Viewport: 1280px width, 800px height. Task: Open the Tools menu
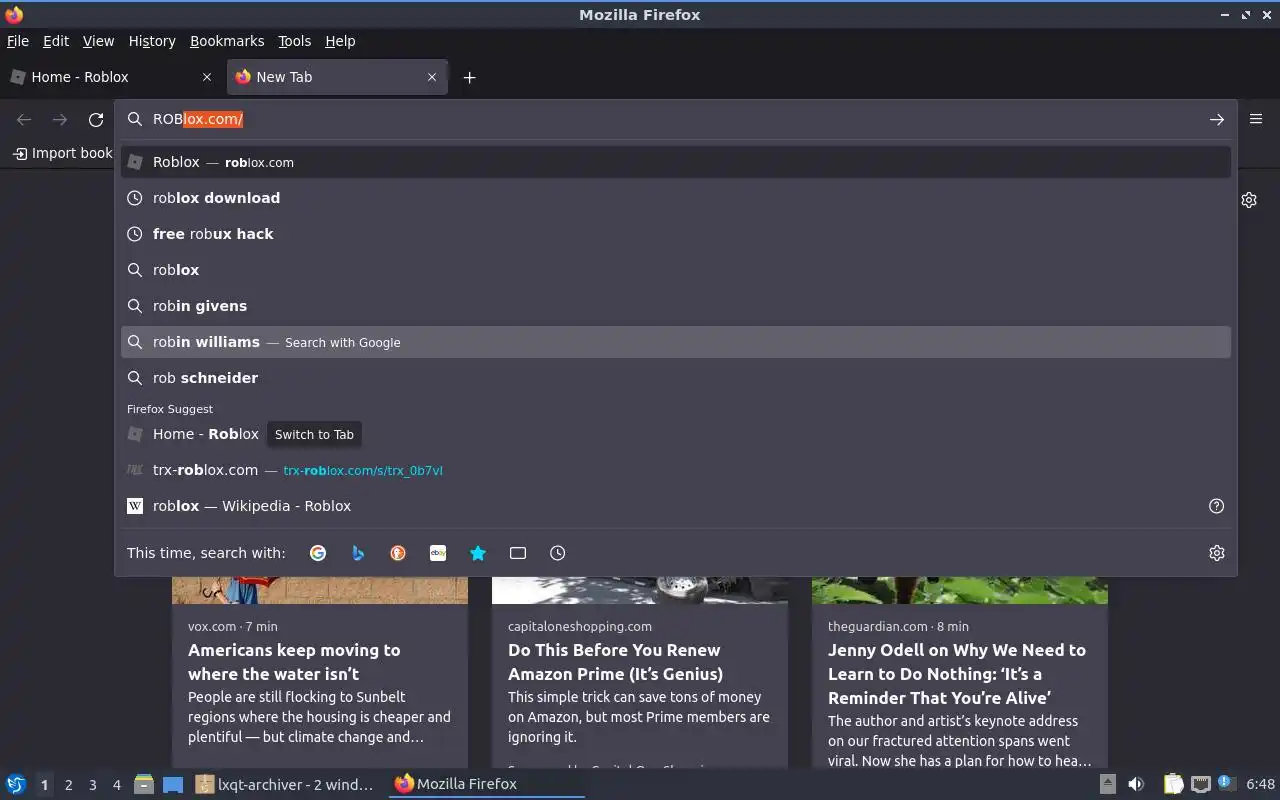click(295, 41)
